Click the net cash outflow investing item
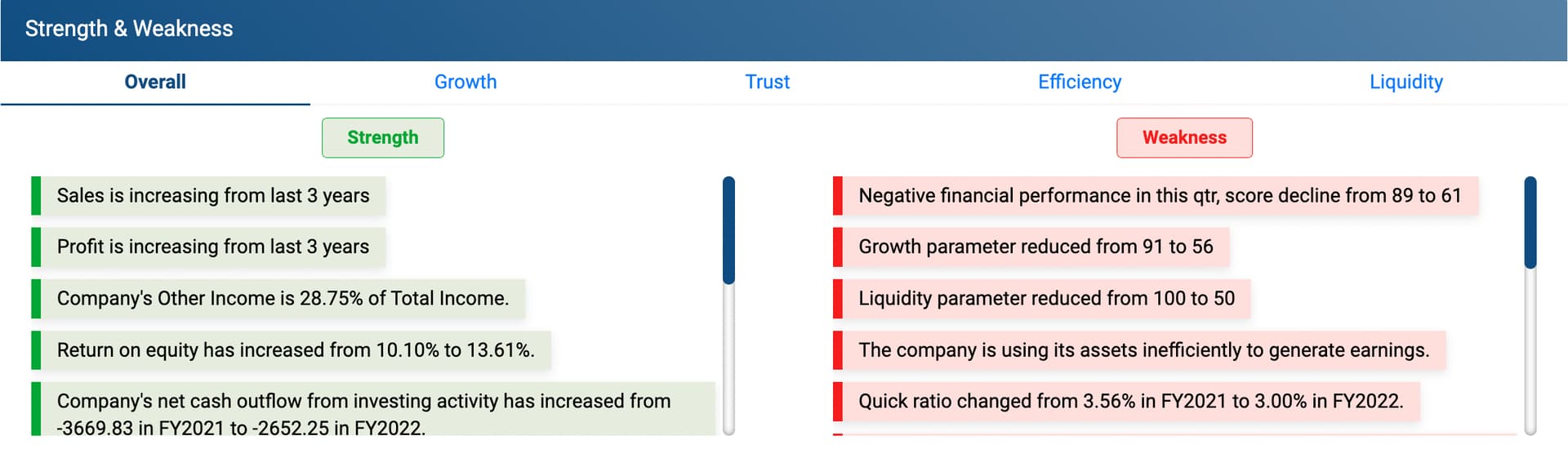 (373, 409)
